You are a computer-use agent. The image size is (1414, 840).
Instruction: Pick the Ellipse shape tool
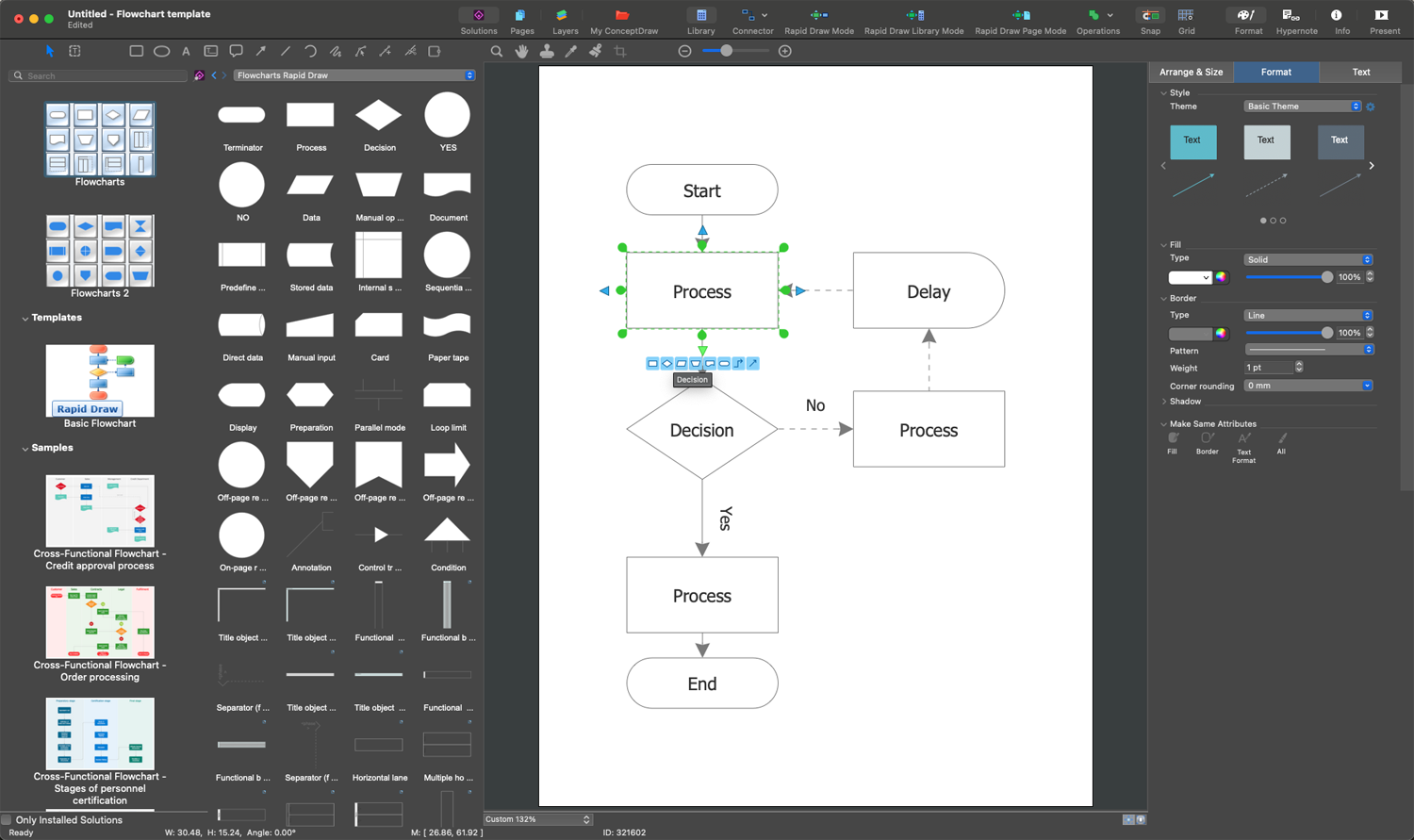click(160, 51)
